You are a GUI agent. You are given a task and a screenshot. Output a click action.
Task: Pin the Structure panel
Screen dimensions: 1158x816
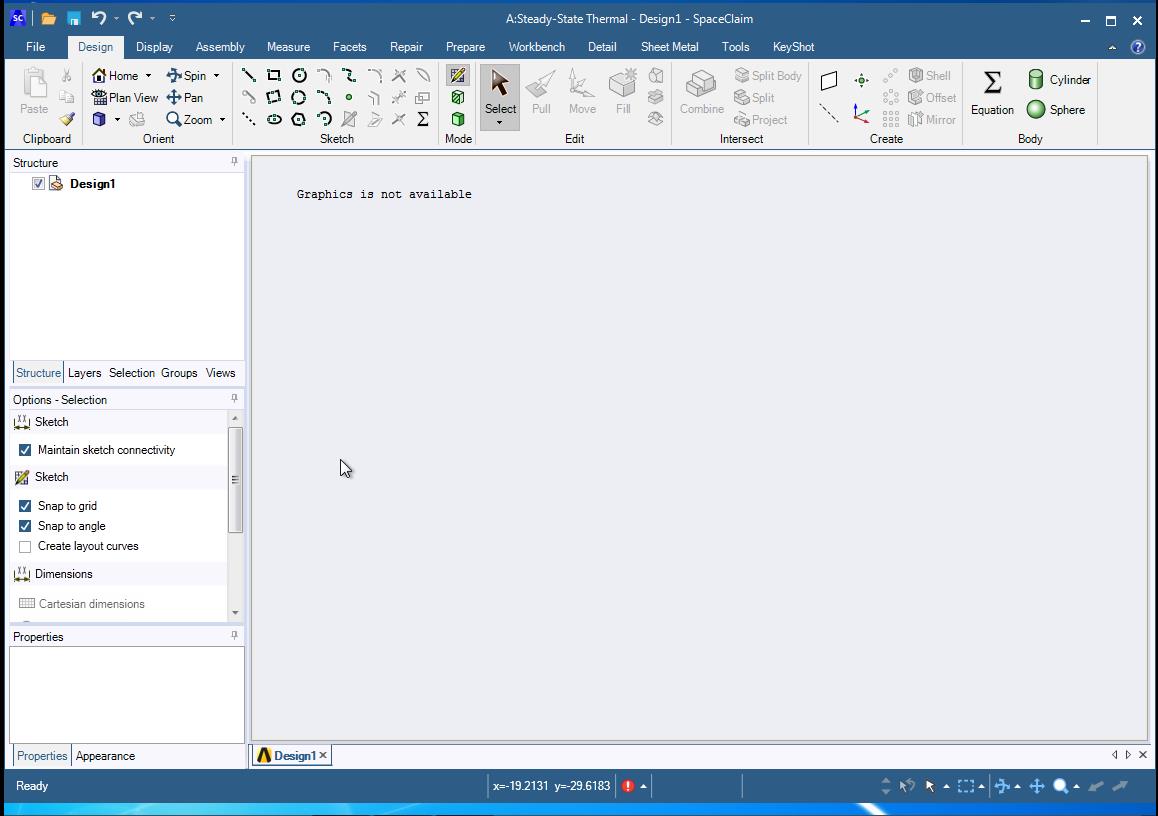point(235,161)
